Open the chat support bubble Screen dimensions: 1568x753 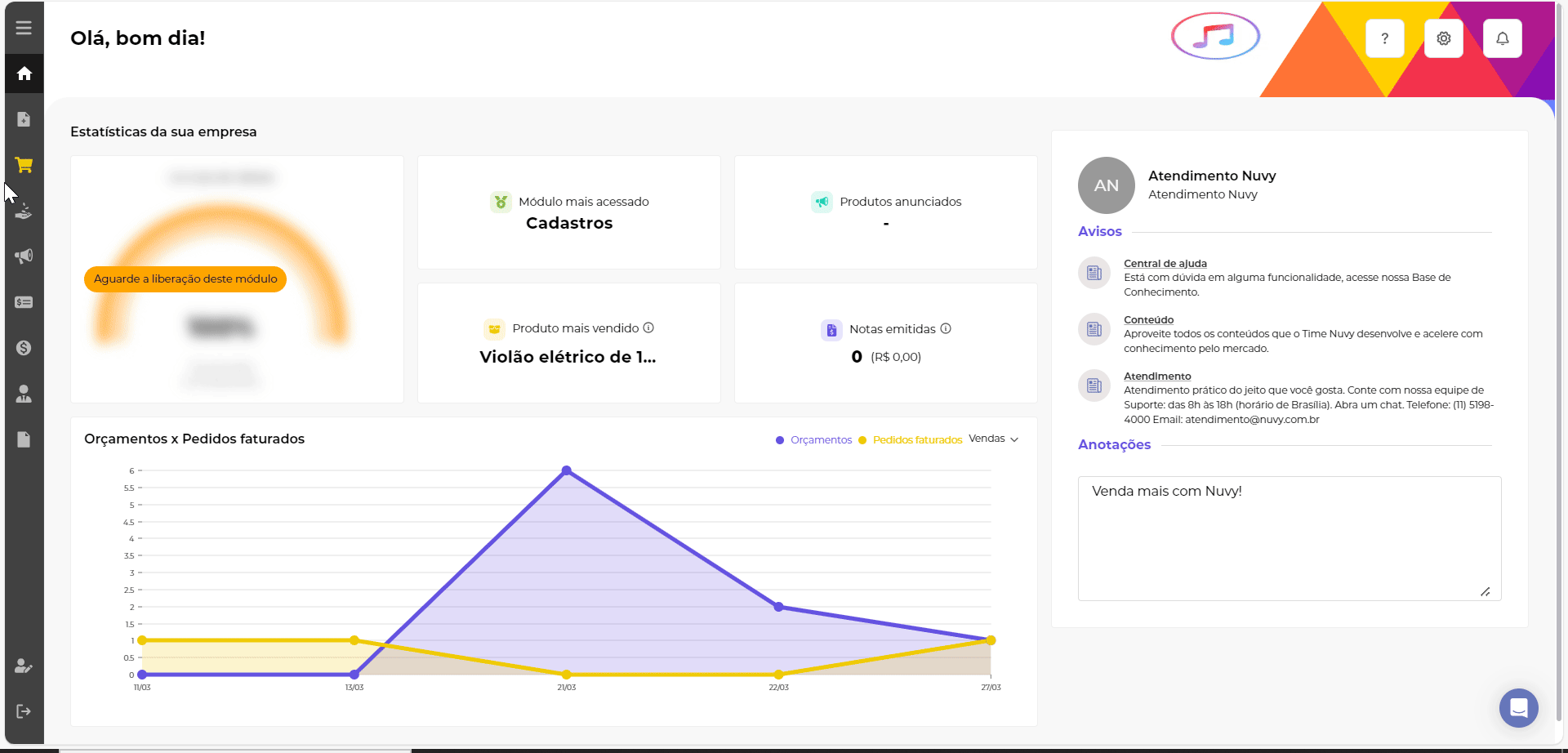1518,708
